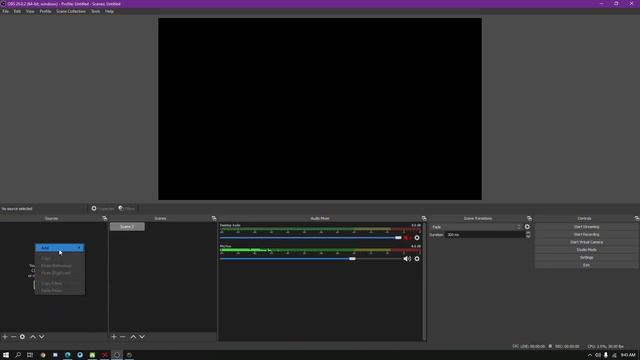
Task: Open the Help menu
Action: coord(109,11)
